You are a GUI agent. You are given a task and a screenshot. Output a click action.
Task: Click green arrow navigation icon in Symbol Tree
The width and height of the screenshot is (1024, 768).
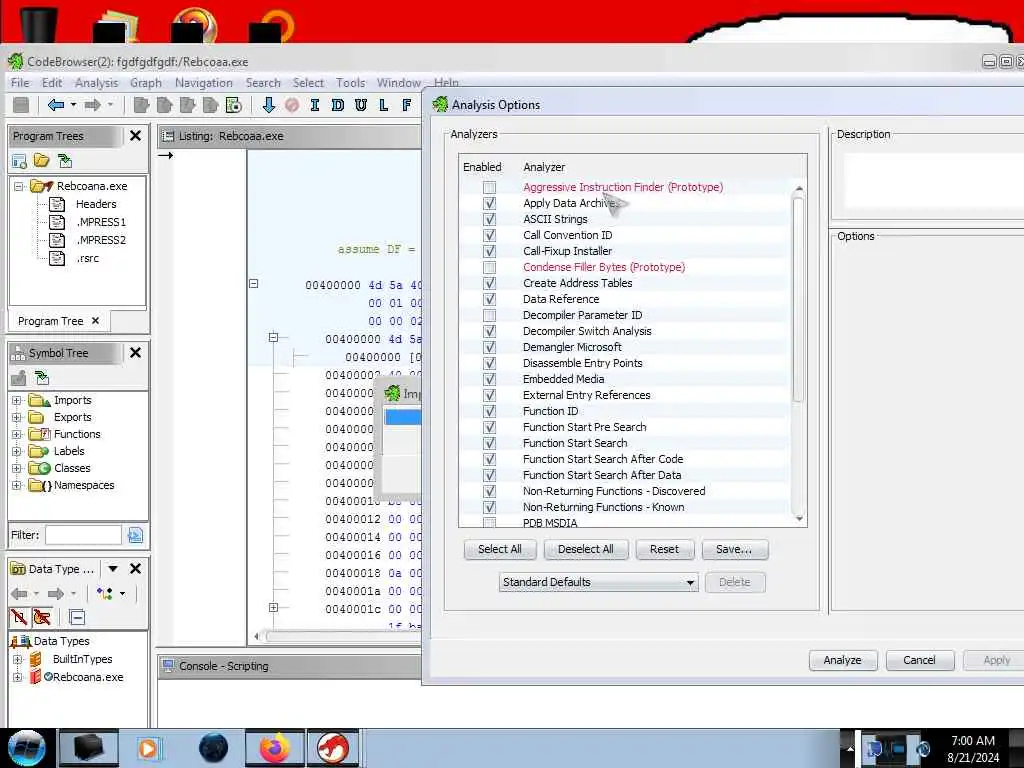(x=42, y=377)
